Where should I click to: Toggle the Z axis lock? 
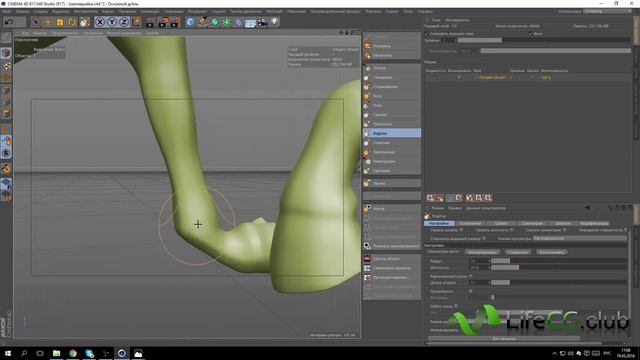click(124, 22)
